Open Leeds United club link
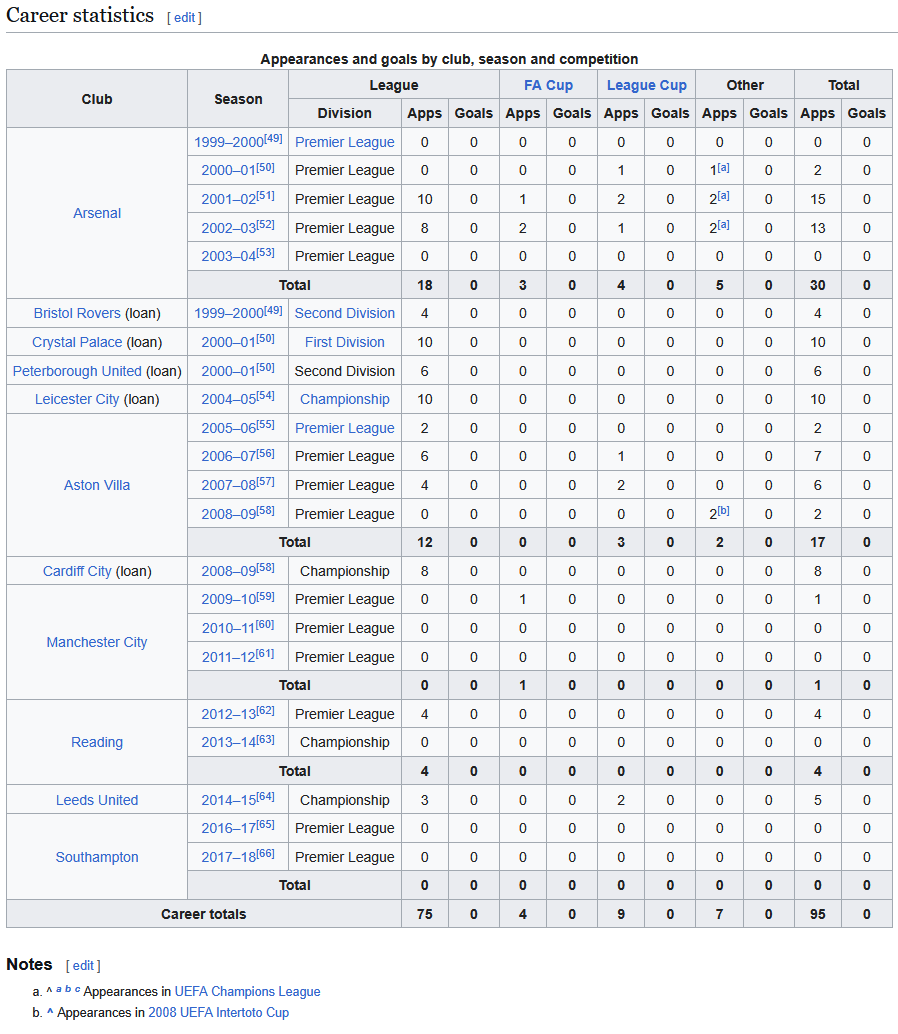The width and height of the screenshot is (898, 1034). (97, 800)
